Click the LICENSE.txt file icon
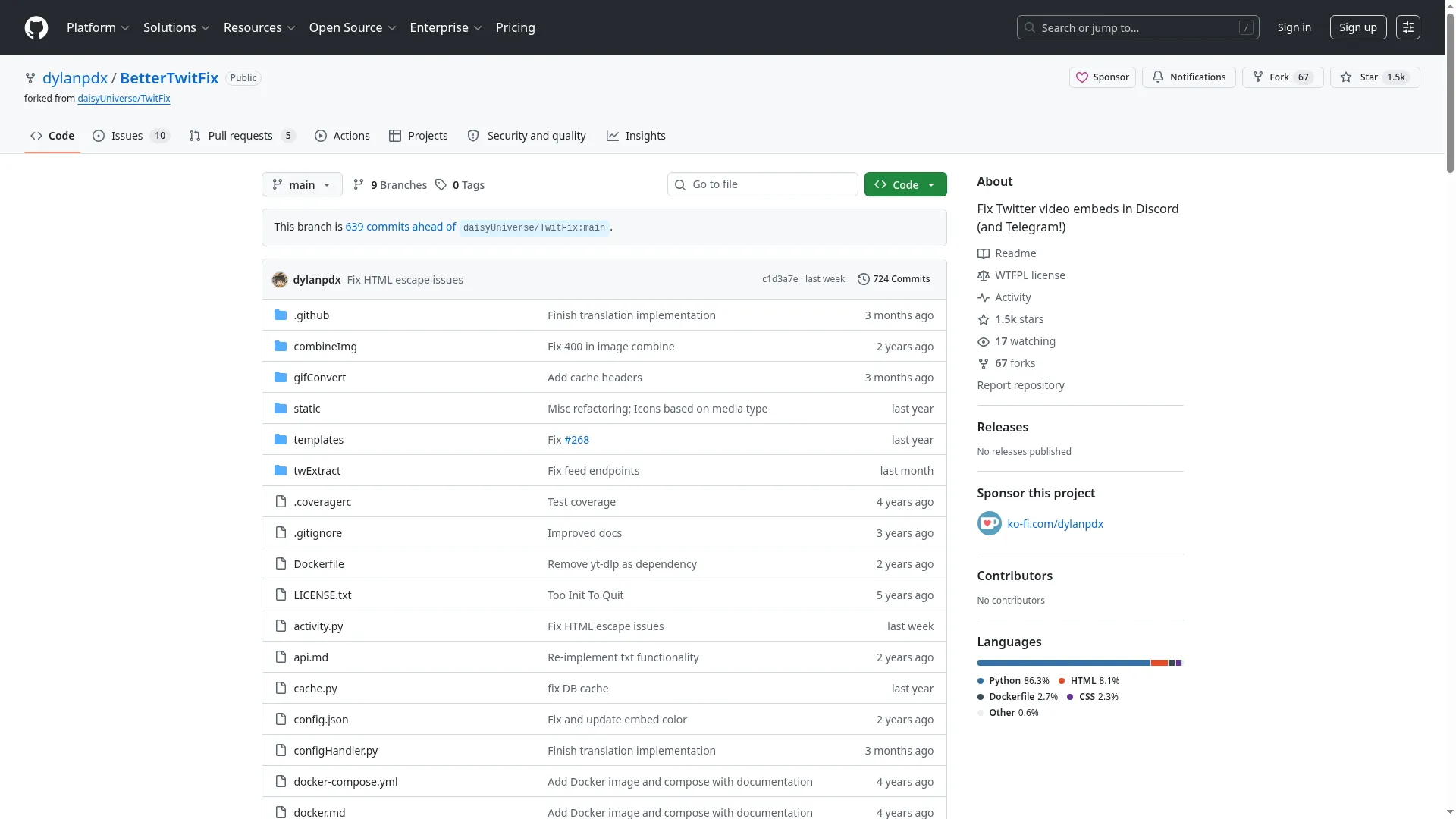The height and width of the screenshot is (819, 1456). 281,595
